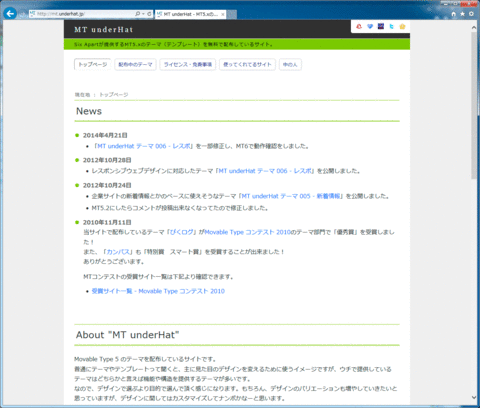Open the 配布中のテーマ navigation tab
Screen dimensions: 480x408
(x=135, y=64)
